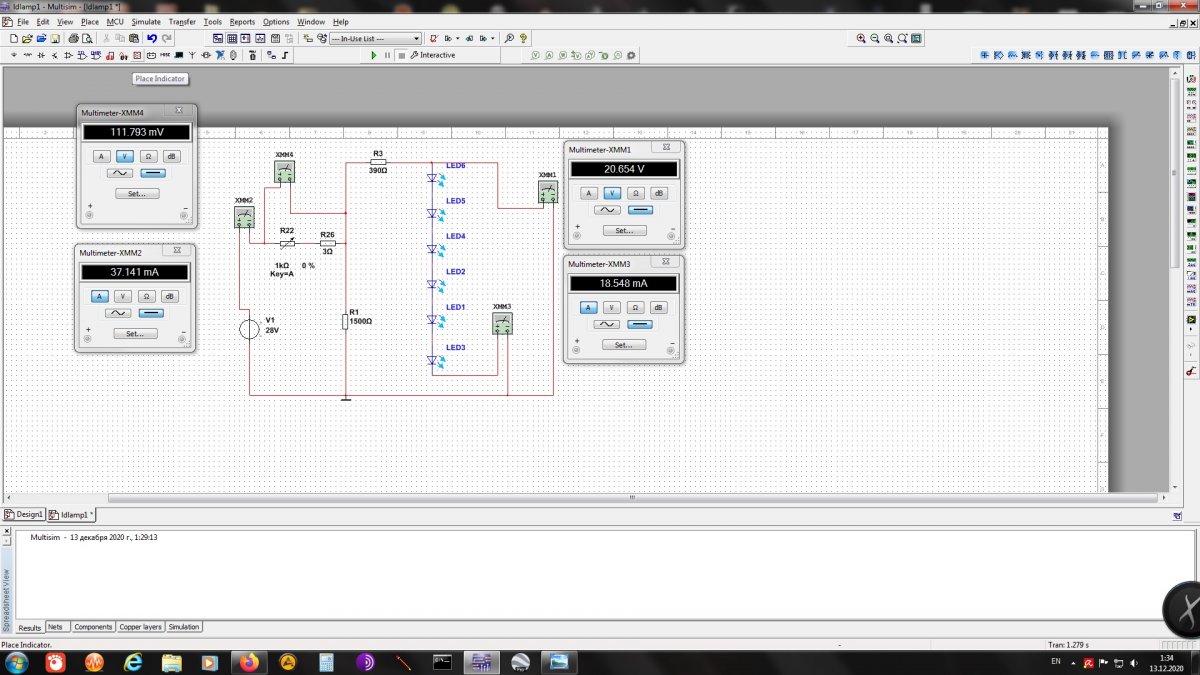Click Set... button on Multimeter-XMM1
Image resolution: width=1200 pixels, height=675 pixels.
click(x=624, y=230)
